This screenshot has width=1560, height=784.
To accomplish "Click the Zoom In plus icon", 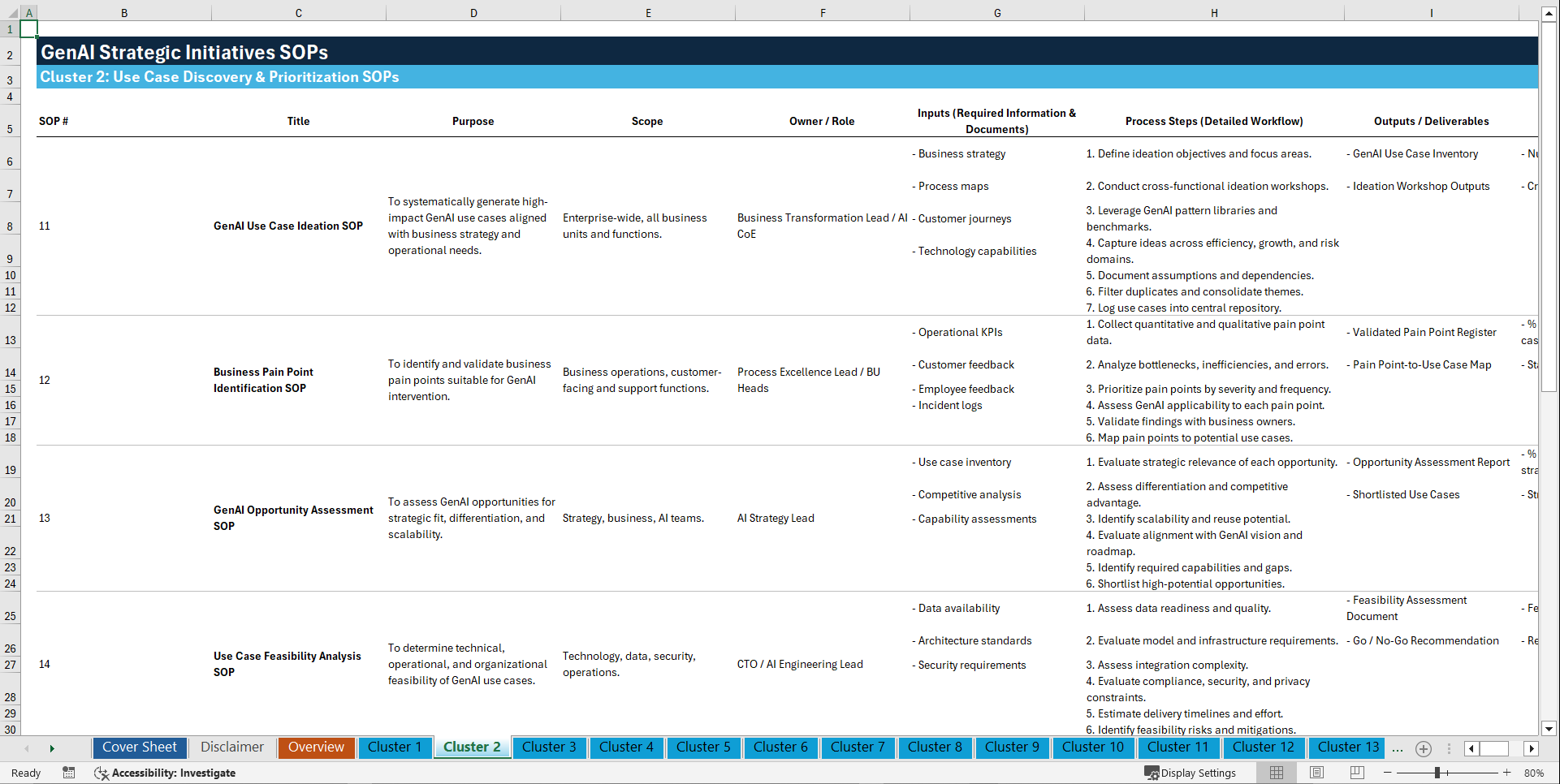I will pos(1507,773).
